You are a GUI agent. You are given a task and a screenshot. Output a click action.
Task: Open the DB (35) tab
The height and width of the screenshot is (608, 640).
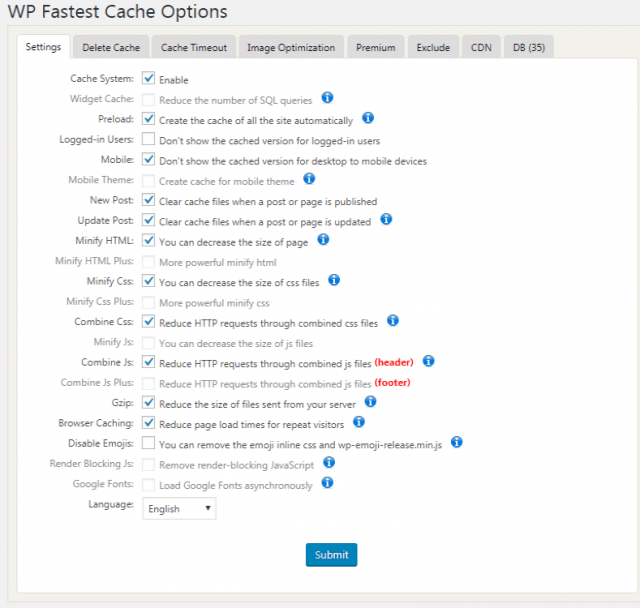(x=528, y=47)
